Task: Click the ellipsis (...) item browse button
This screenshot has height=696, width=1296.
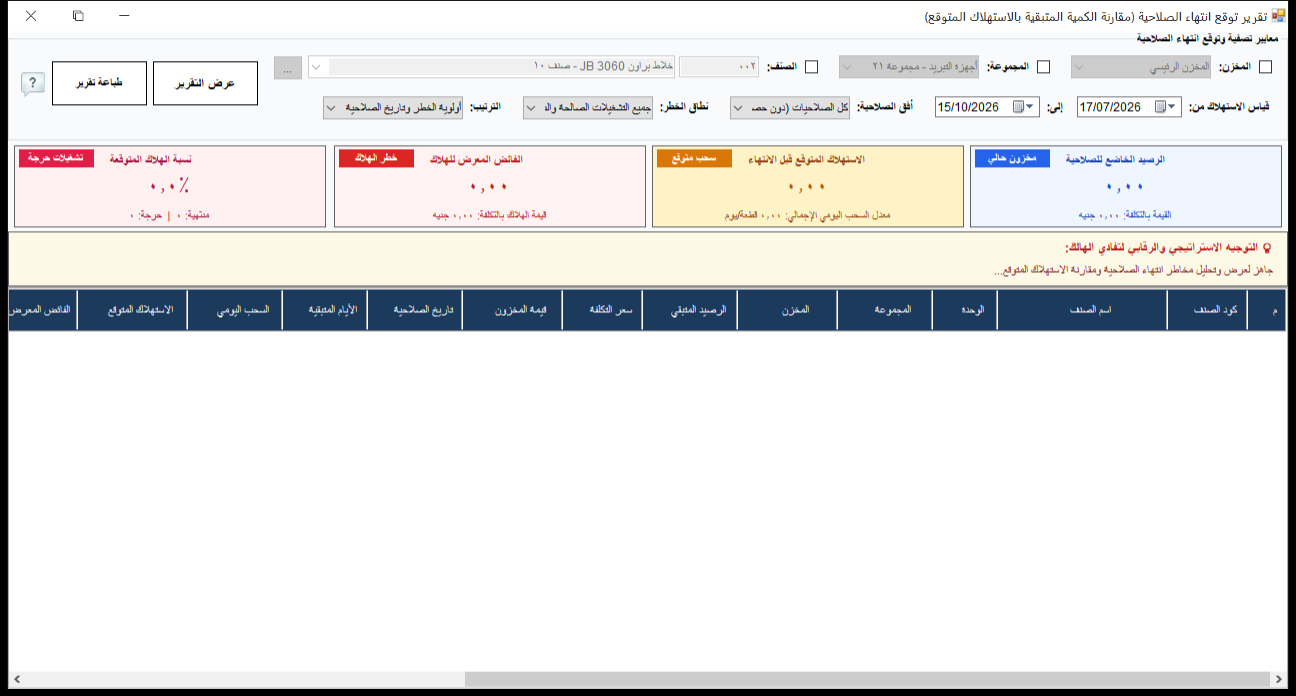Action: (287, 67)
